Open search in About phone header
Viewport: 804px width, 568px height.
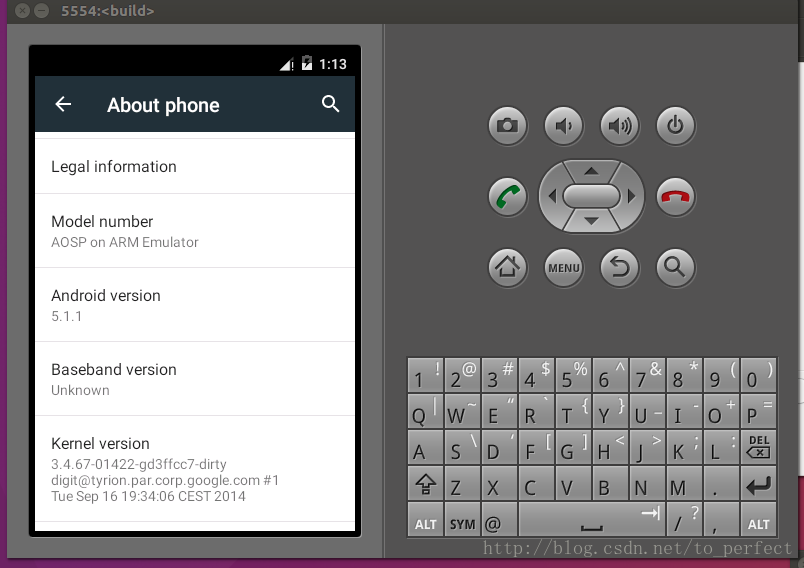[330, 104]
